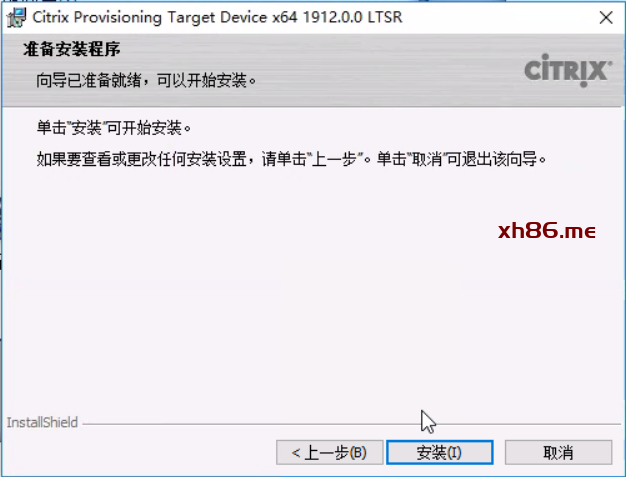Click the Citrix logo in header

tap(568, 70)
